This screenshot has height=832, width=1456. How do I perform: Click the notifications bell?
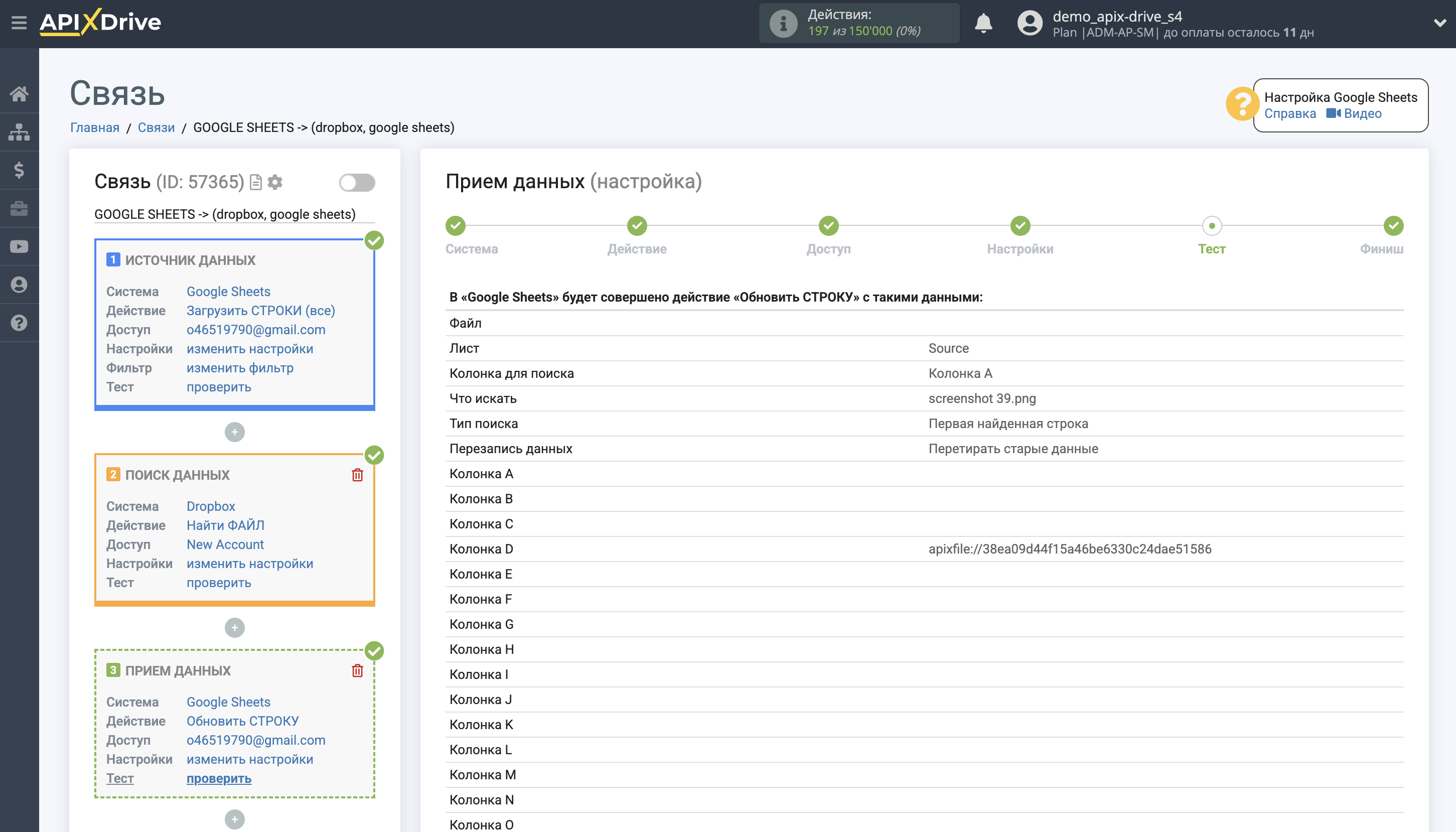[983, 23]
